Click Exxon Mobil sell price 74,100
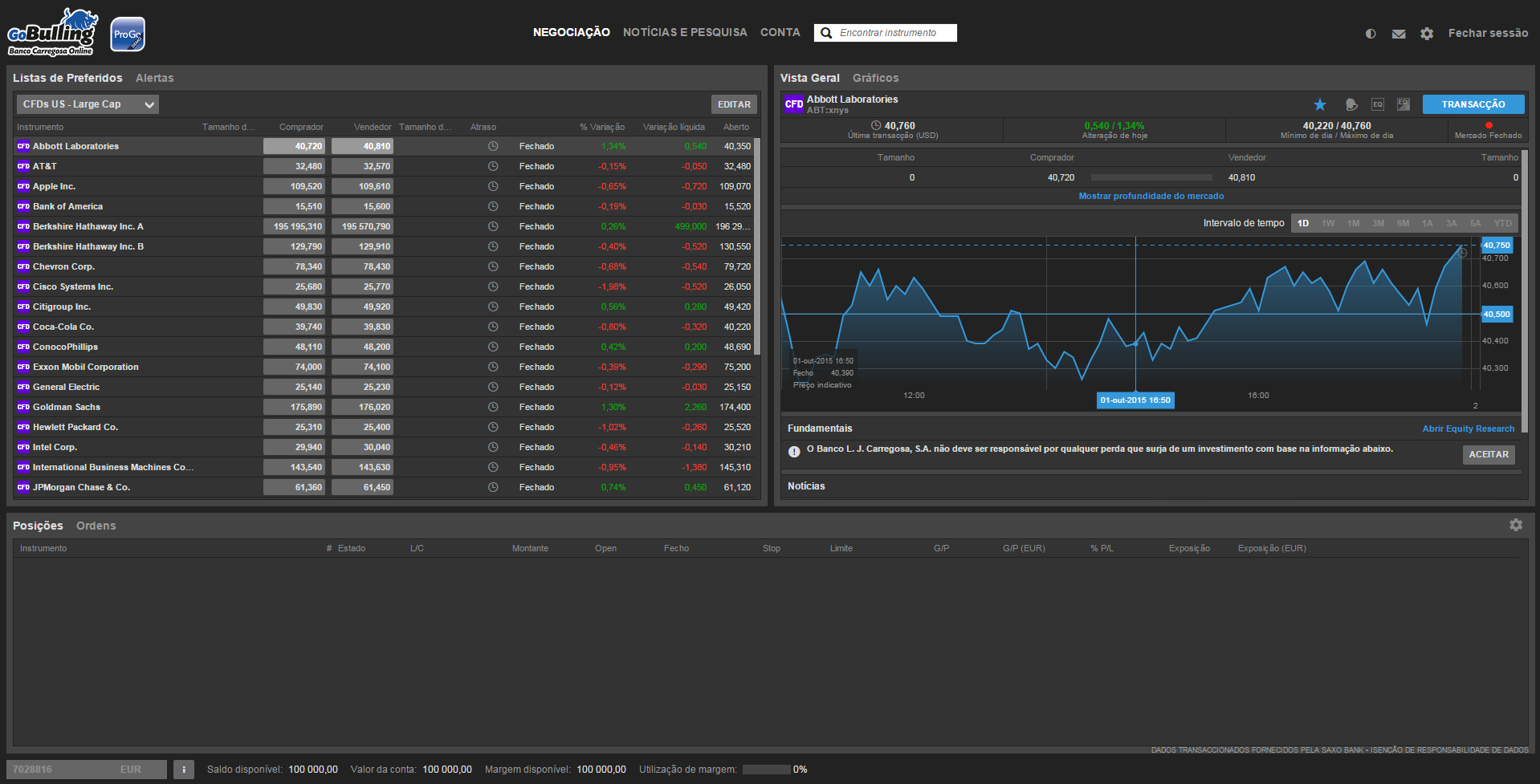This screenshot has width=1540, height=784. [362, 367]
